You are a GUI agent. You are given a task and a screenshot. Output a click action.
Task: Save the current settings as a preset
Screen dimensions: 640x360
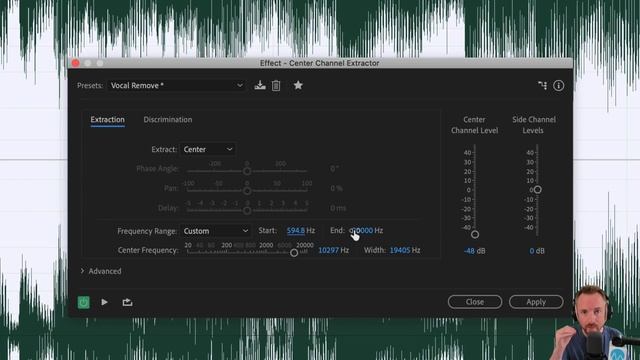[x=260, y=85]
